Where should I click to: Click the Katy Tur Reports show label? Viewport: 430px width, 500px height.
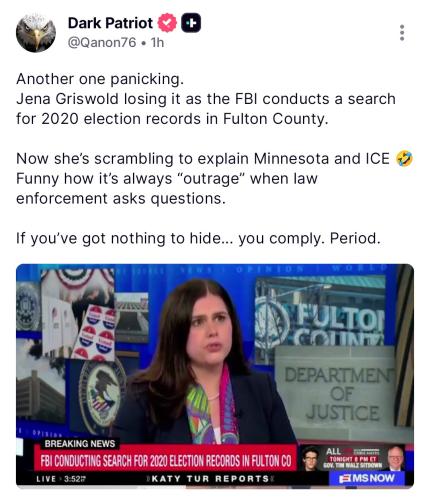[x=210, y=479]
